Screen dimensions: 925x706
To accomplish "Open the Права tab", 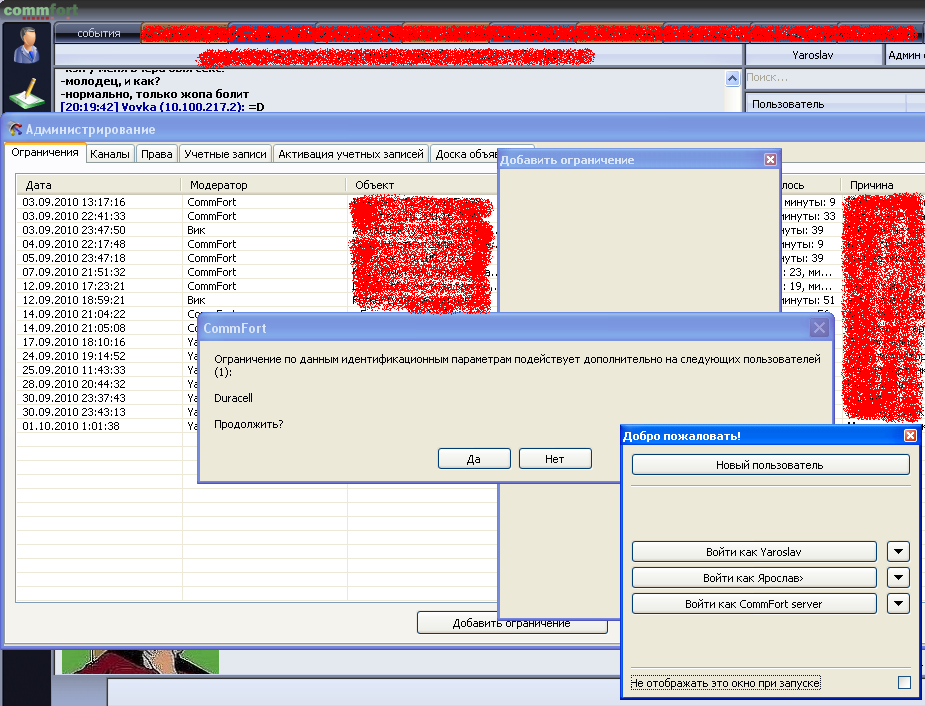I will pos(157,154).
